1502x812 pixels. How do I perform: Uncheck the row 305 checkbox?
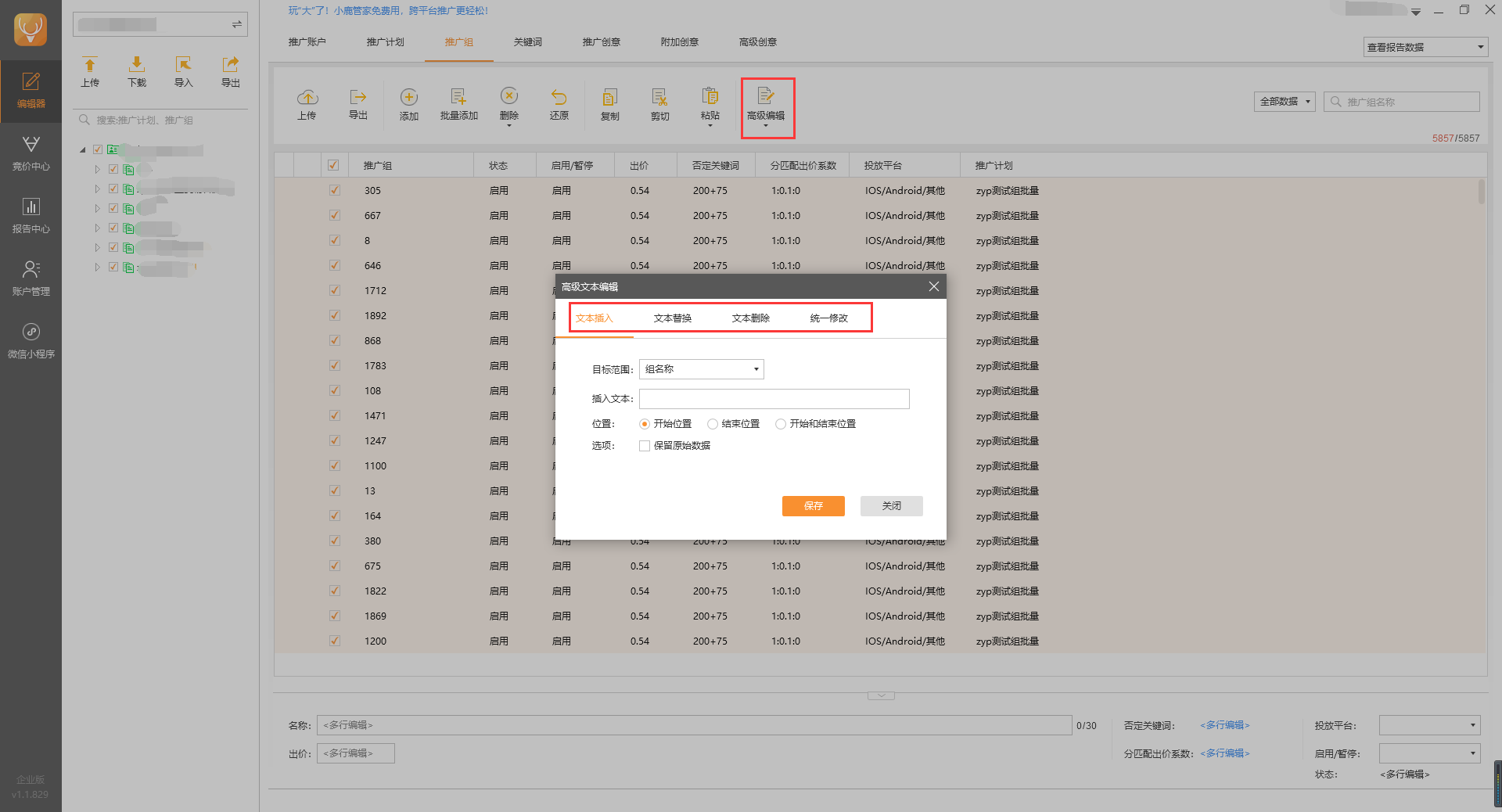(335, 190)
